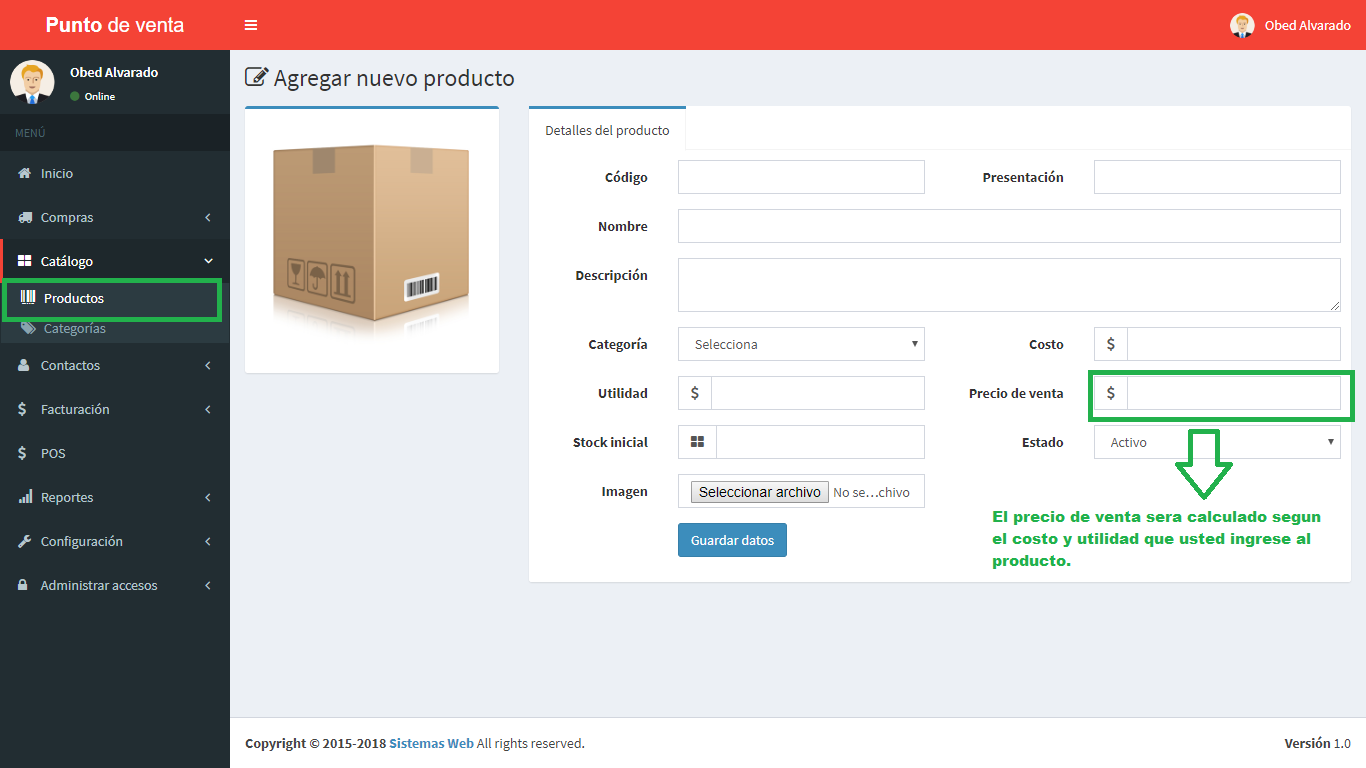The image size is (1366, 768).
Task: Click the Guardar datos button
Action: click(x=732, y=540)
